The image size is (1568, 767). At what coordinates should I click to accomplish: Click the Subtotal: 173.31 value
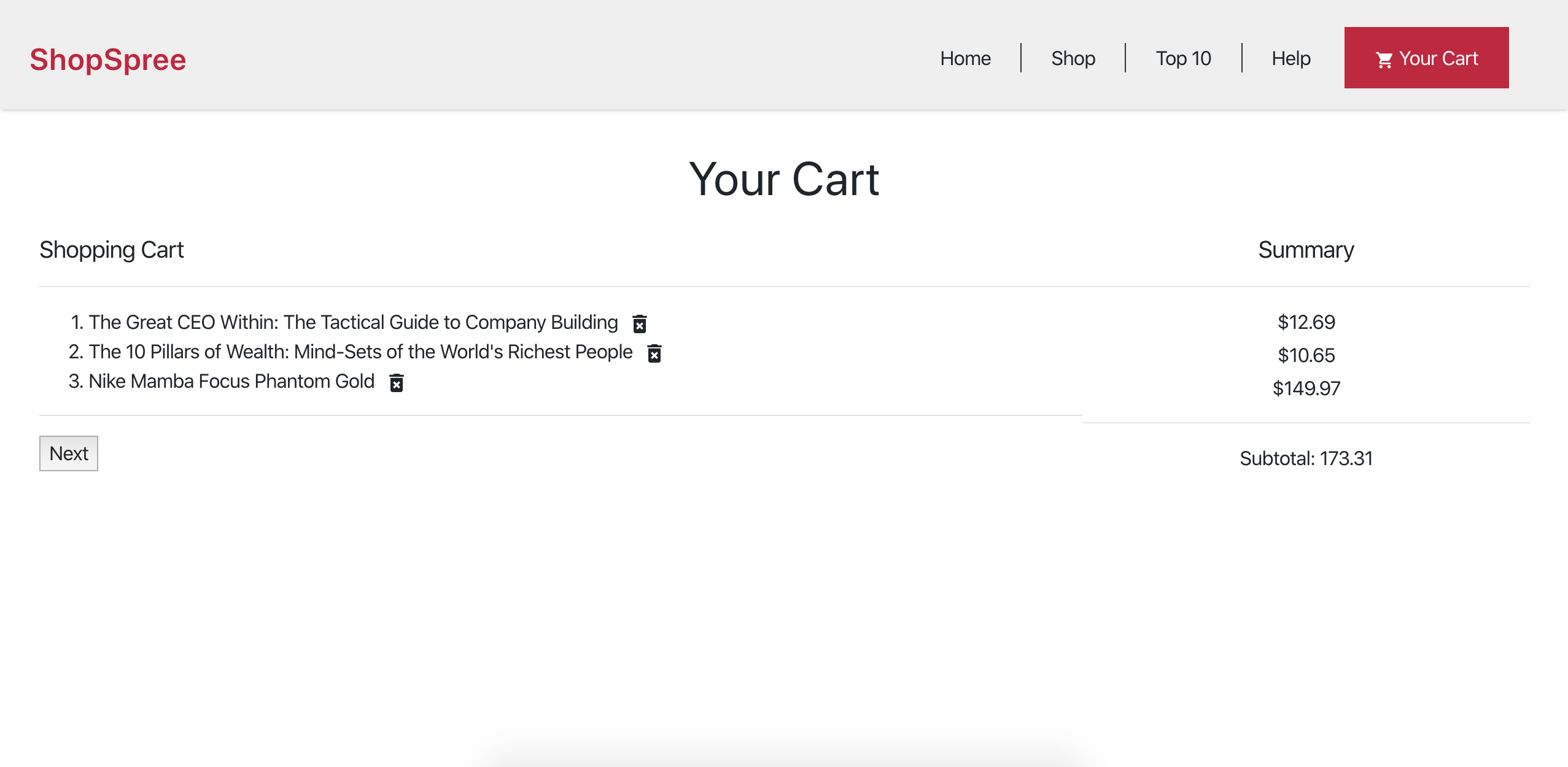click(x=1306, y=458)
